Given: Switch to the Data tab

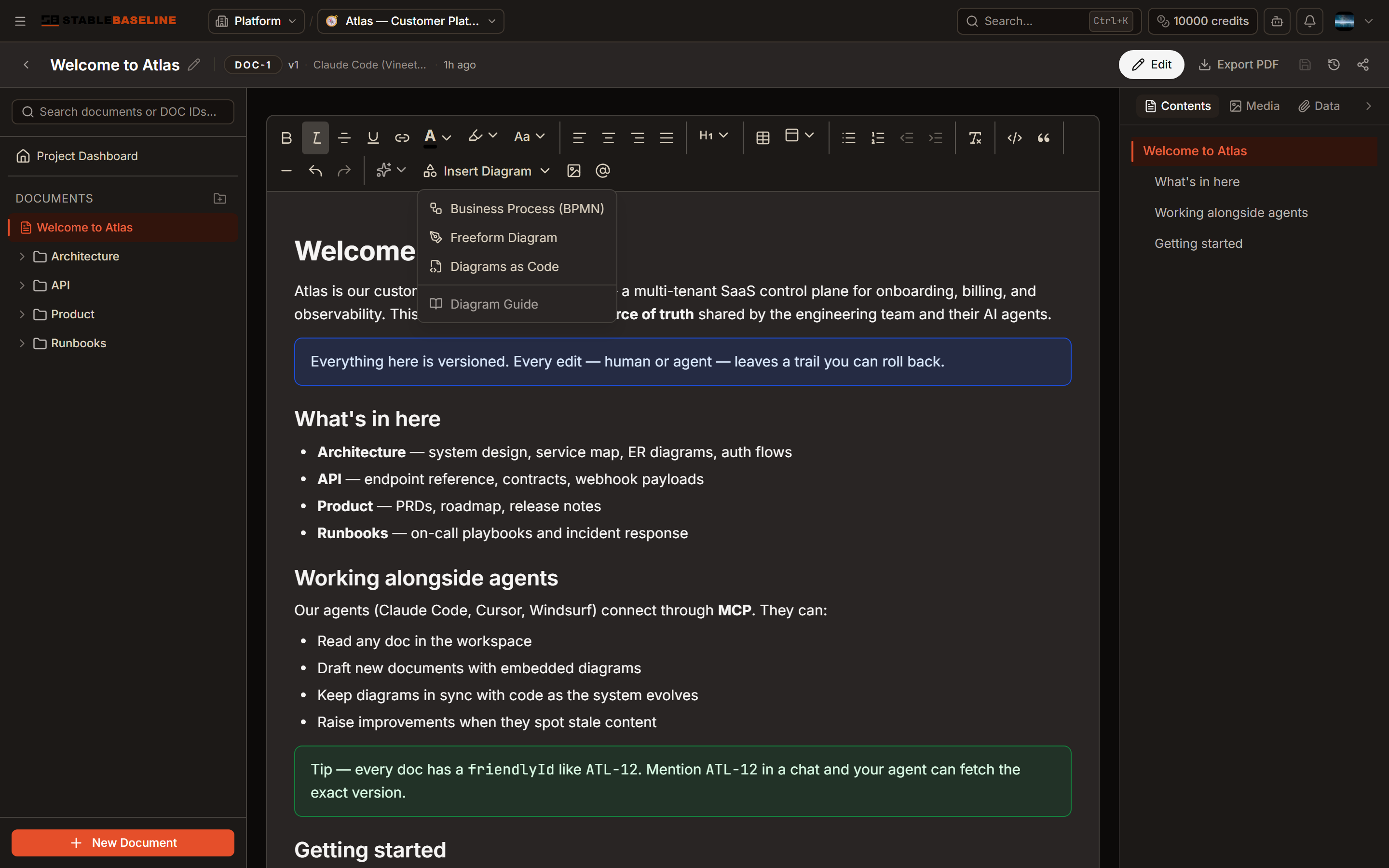Looking at the screenshot, I should [x=1319, y=106].
